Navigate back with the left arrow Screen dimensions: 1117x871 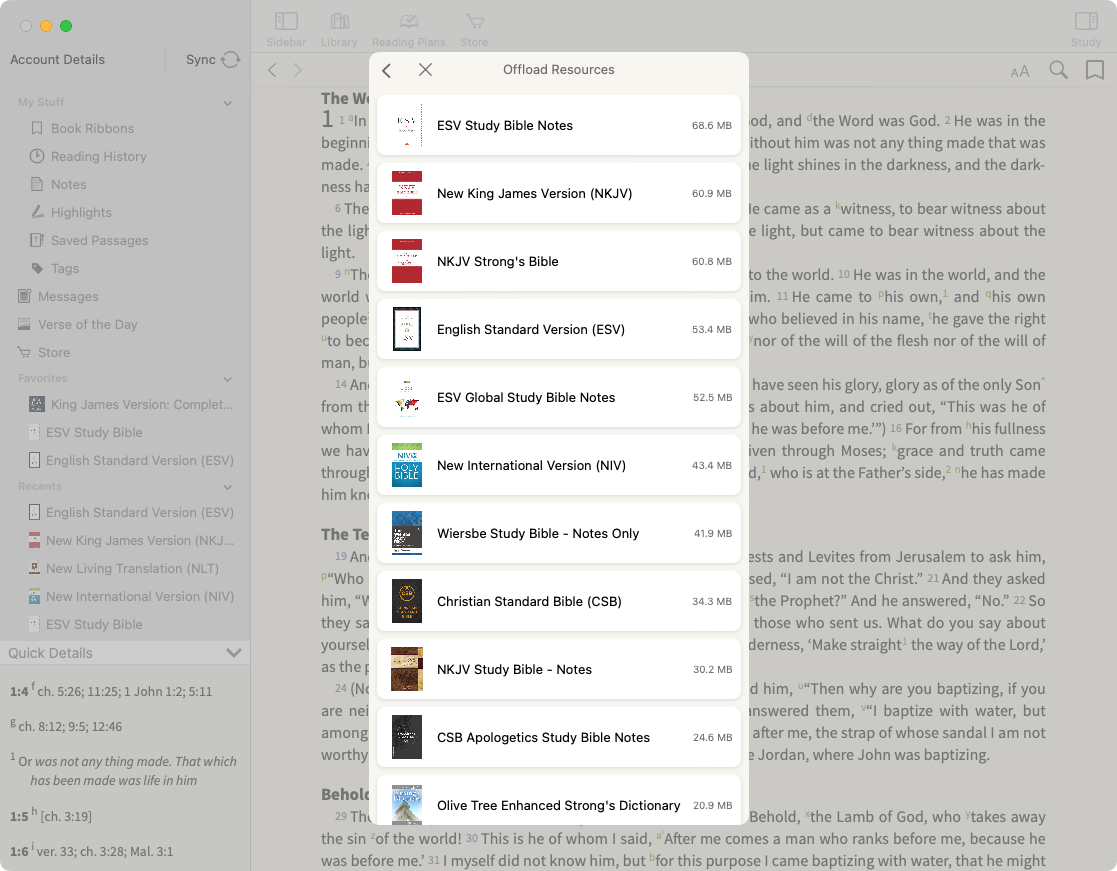[272, 70]
